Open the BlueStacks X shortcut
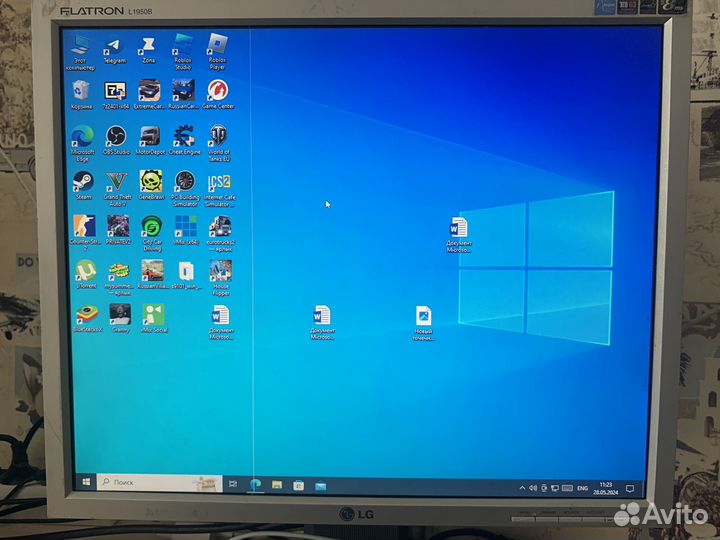The image size is (720, 540). pos(87,318)
